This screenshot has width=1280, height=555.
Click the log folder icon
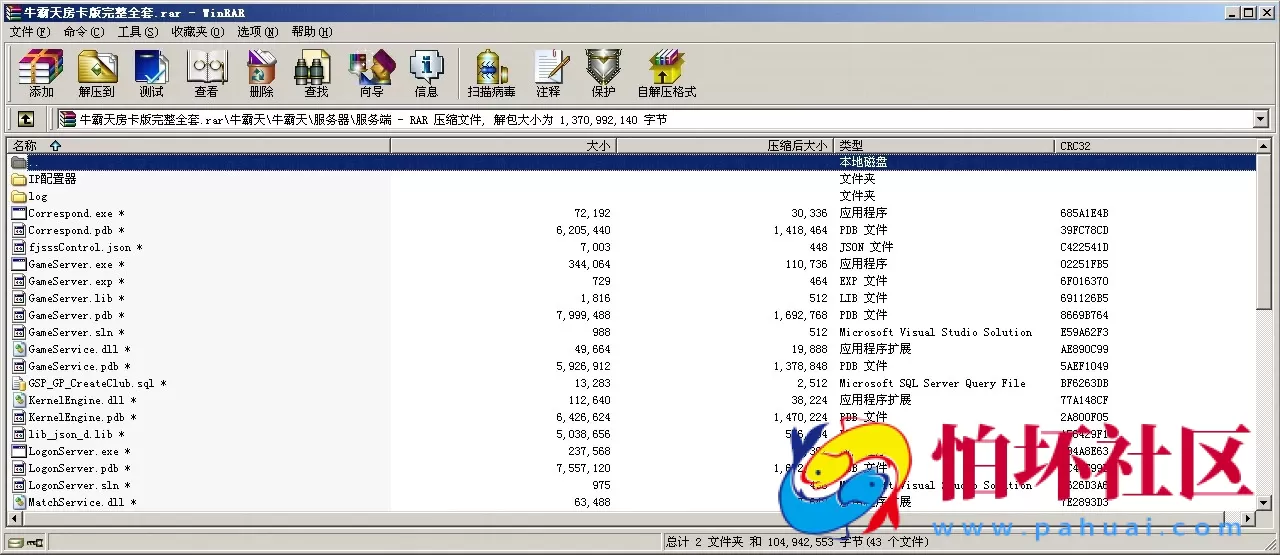point(19,196)
